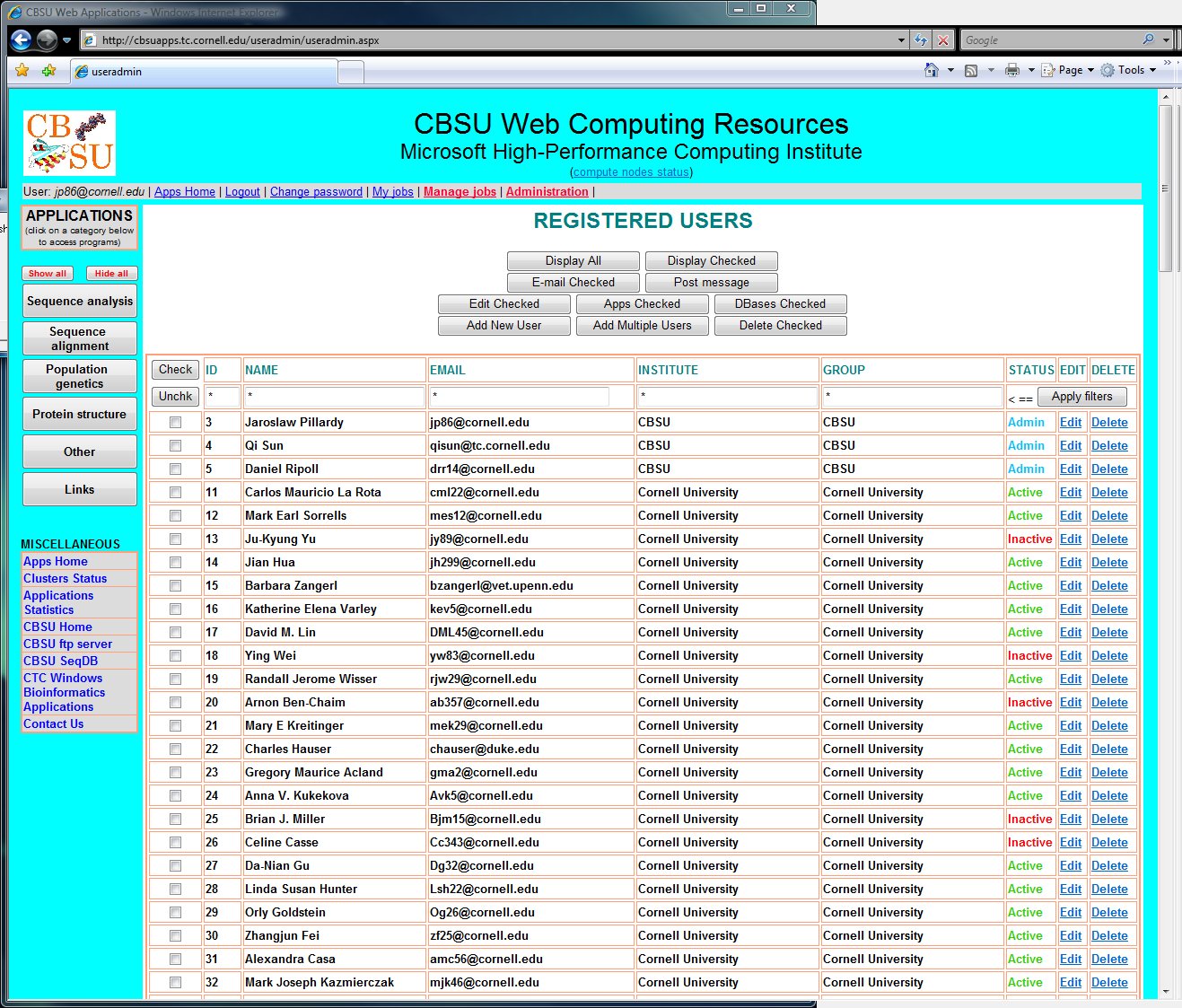Click the CBSU logo image
The width and height of the screenshot is (1182, 1008).
coord(69,143)
